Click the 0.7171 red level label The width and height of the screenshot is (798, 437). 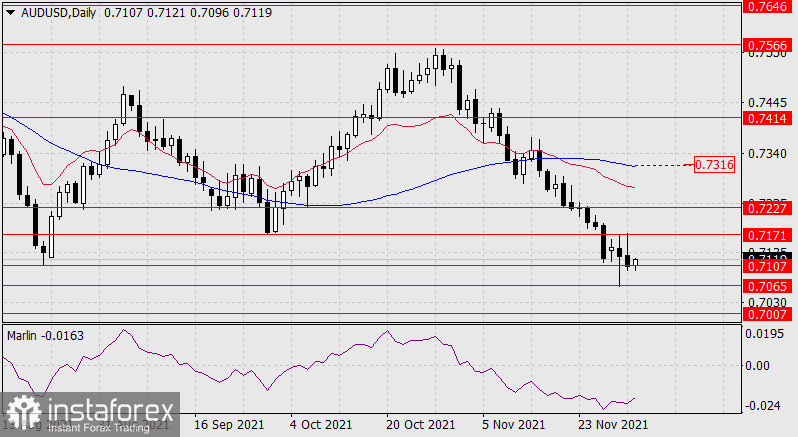pos(767,236)
